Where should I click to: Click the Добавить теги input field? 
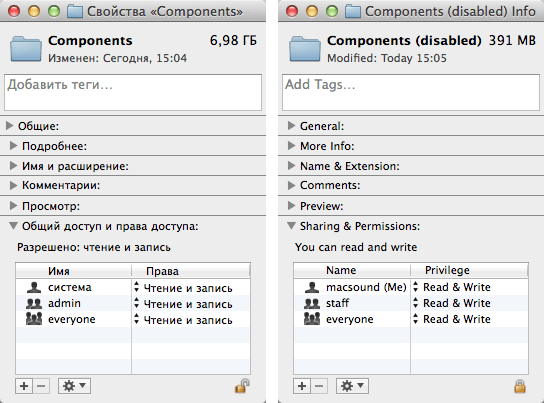click(133, 92)
